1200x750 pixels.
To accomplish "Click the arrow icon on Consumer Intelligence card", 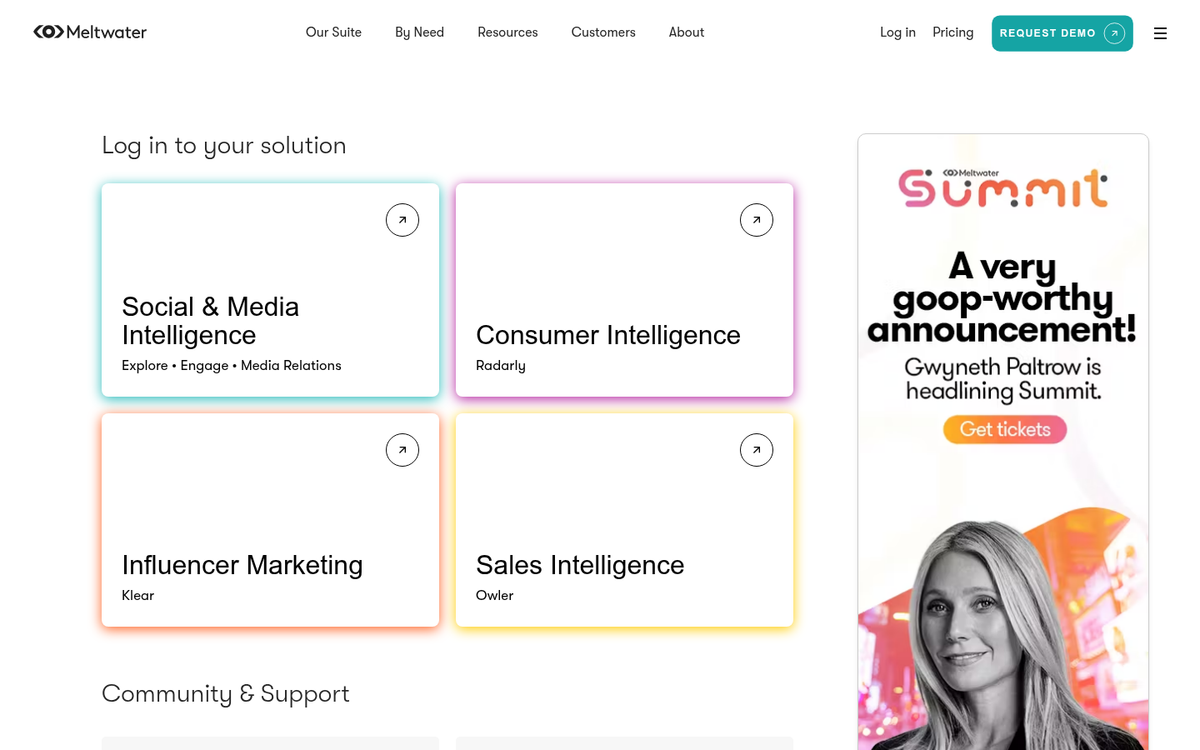I will [x=756, y=219].
